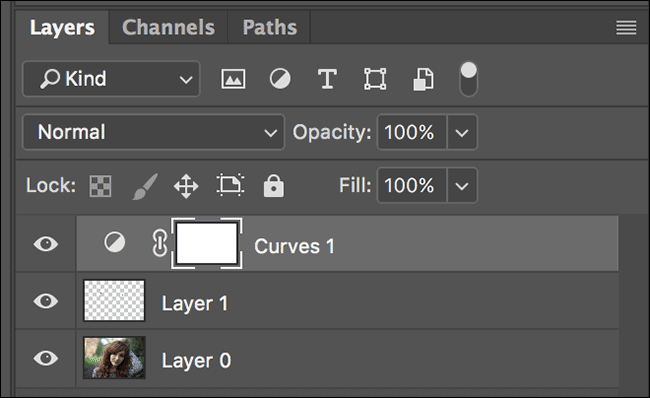650x398 pixels.
Task: Hide Layer 0 with eye icon
Action: coord(46,358)
